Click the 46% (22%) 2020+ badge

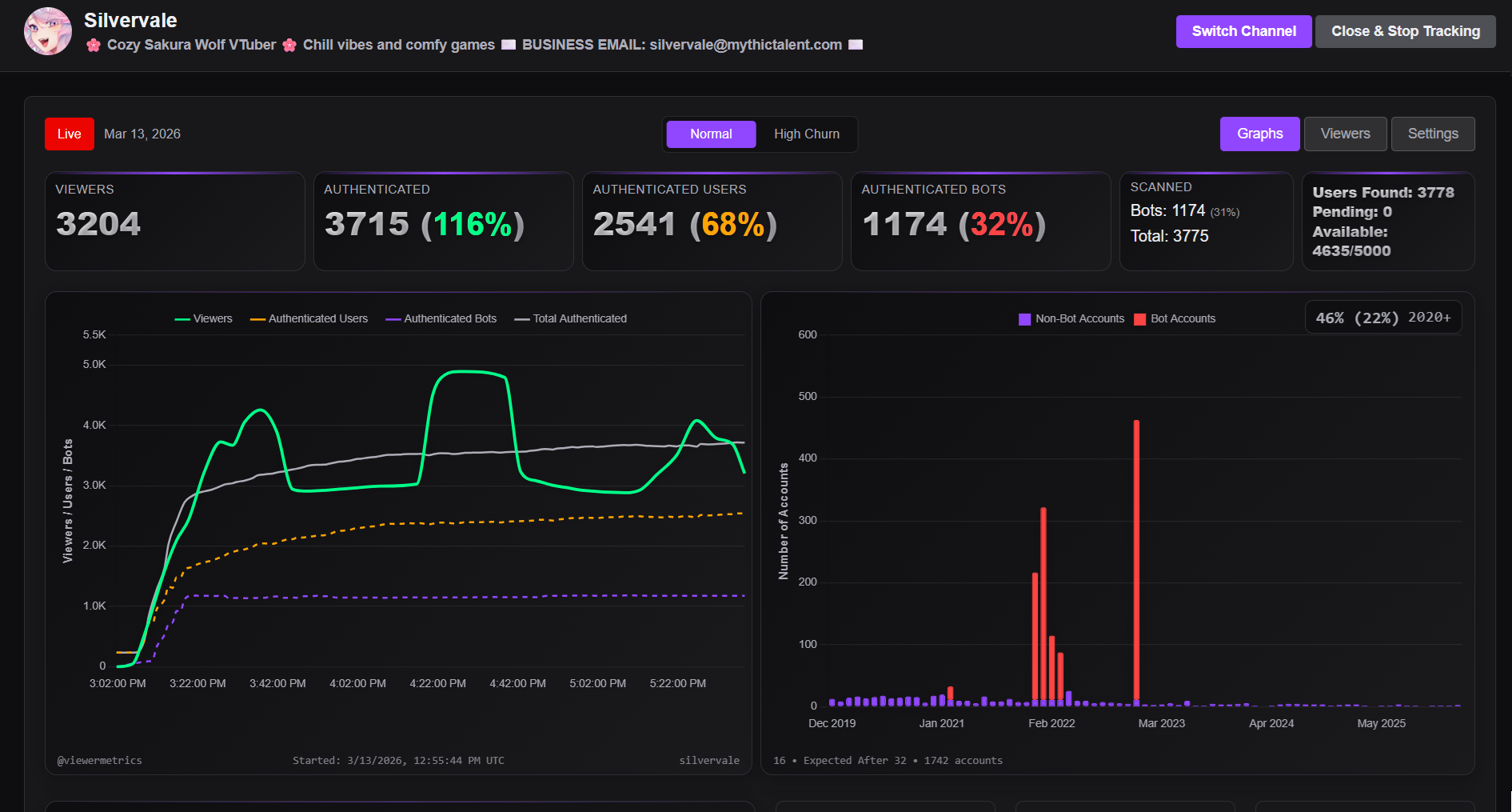pyautogui.click(x=1383, y=317)
